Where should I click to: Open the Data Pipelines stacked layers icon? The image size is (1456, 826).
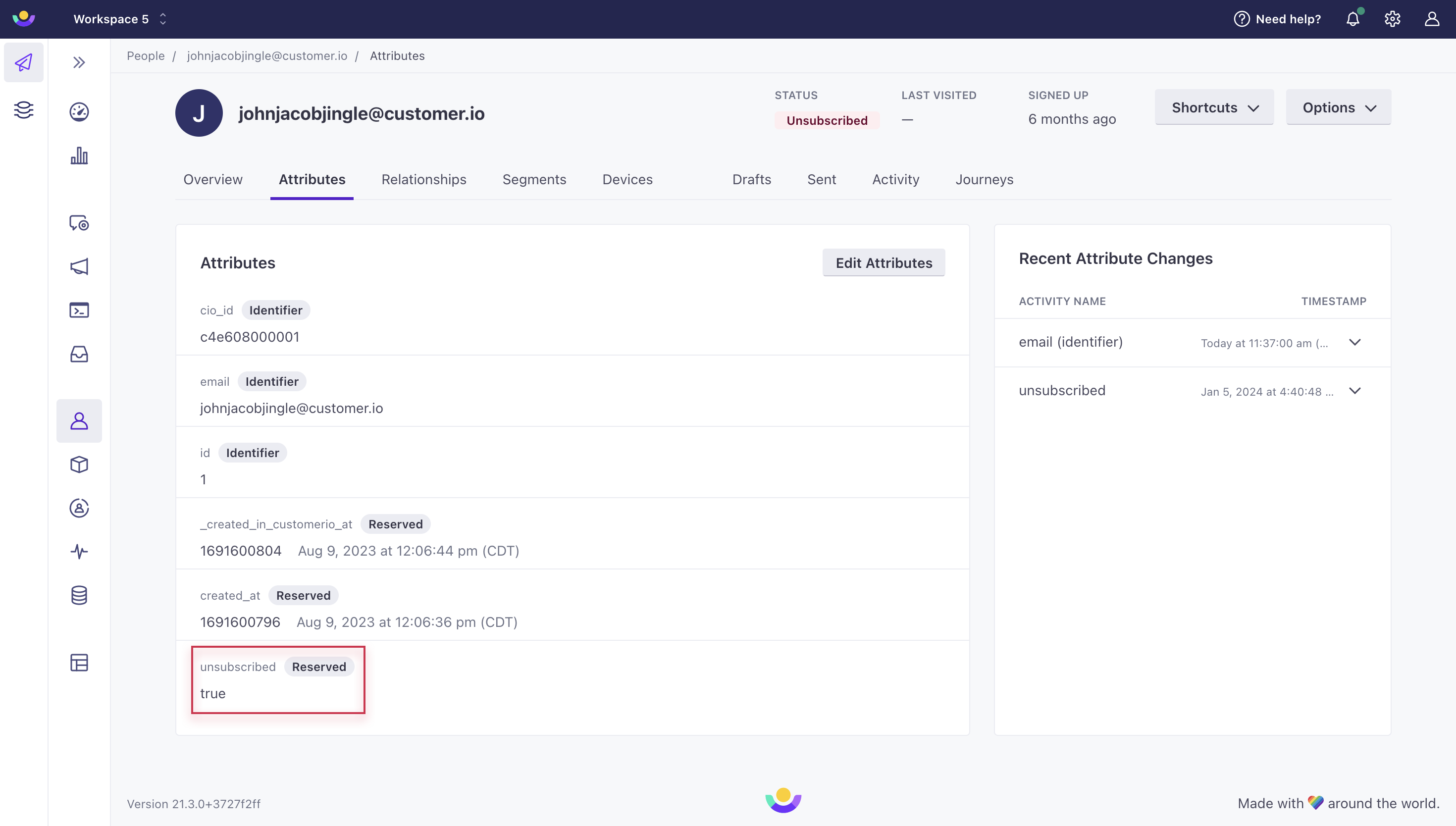tap(24, 109)
